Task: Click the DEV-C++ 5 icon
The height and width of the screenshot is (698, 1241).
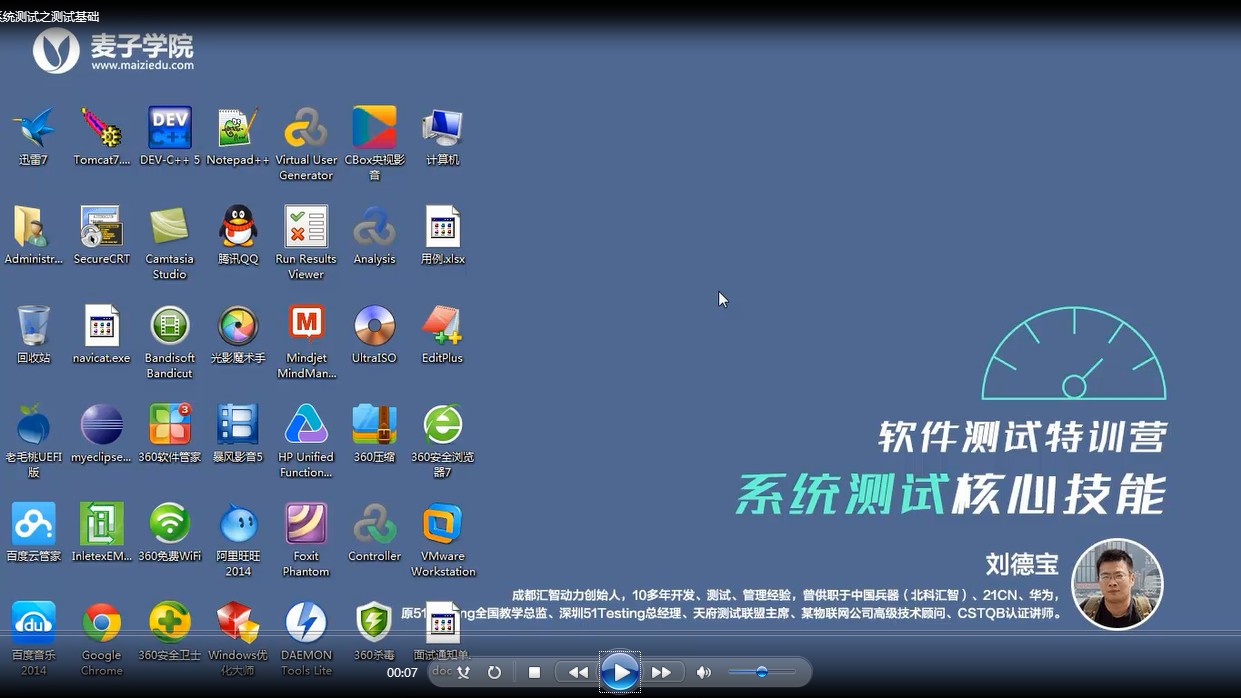Action: [170, 129]
